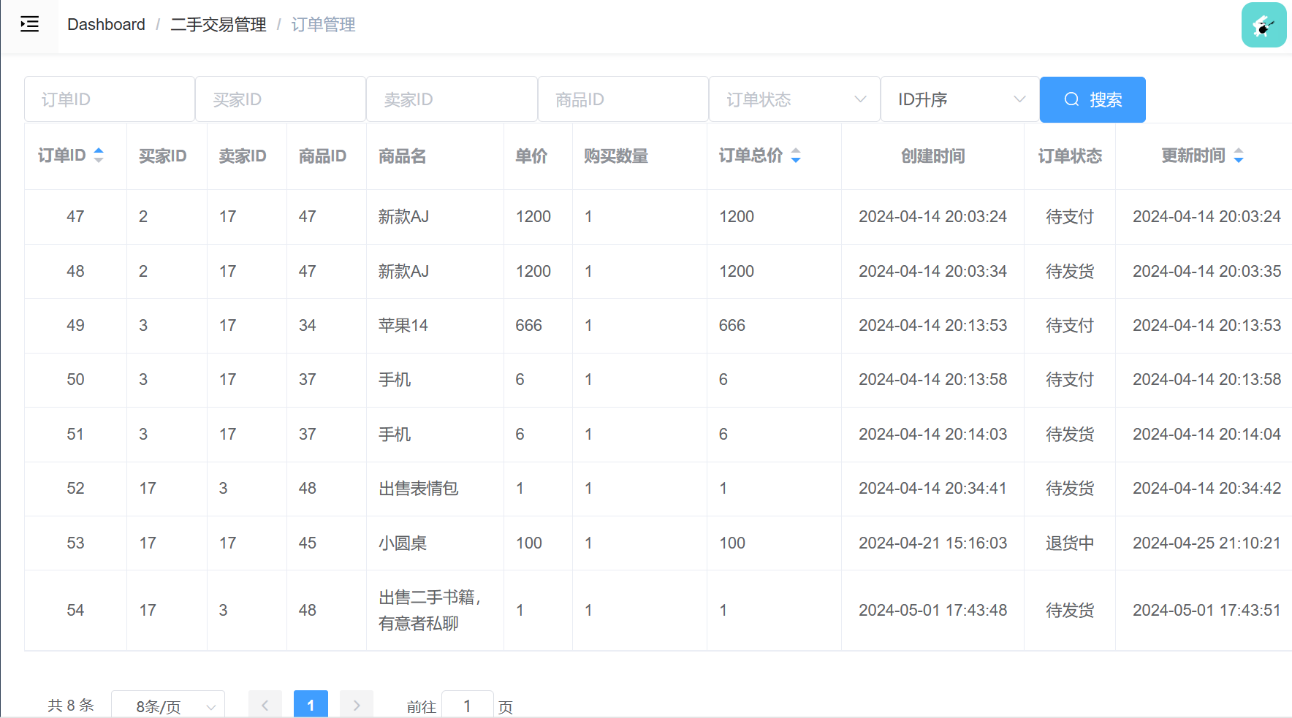Open the 8条/页 page size dropdown

[x=168, y=705]
